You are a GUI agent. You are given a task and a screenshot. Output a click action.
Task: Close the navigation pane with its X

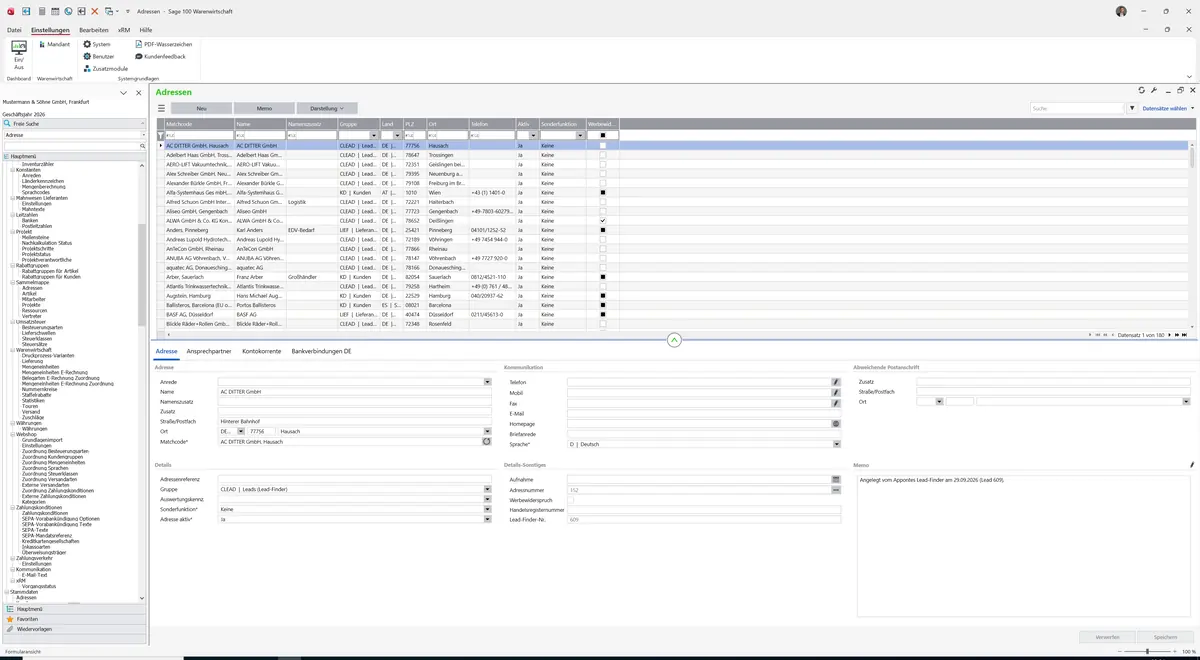(138, 93)
